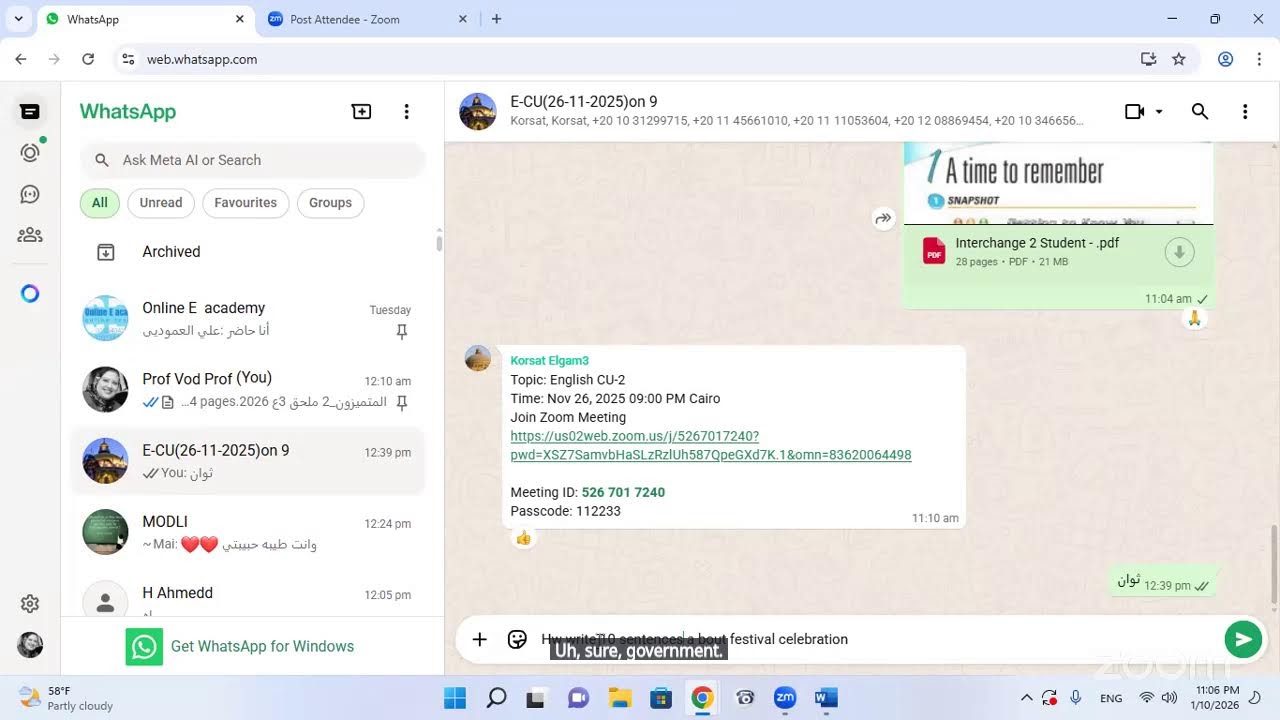Screen dimensions: 1280x720
Task: Open the Interchange 2 Student .pdf attachment
Action: [x=1058, y=252]
